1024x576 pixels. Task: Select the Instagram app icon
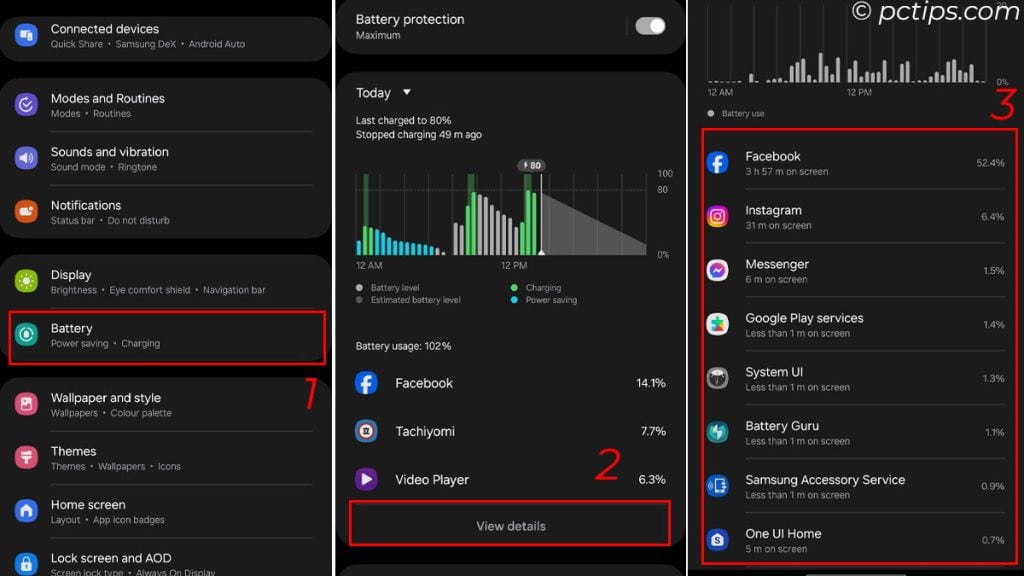(x=717, y=216)
